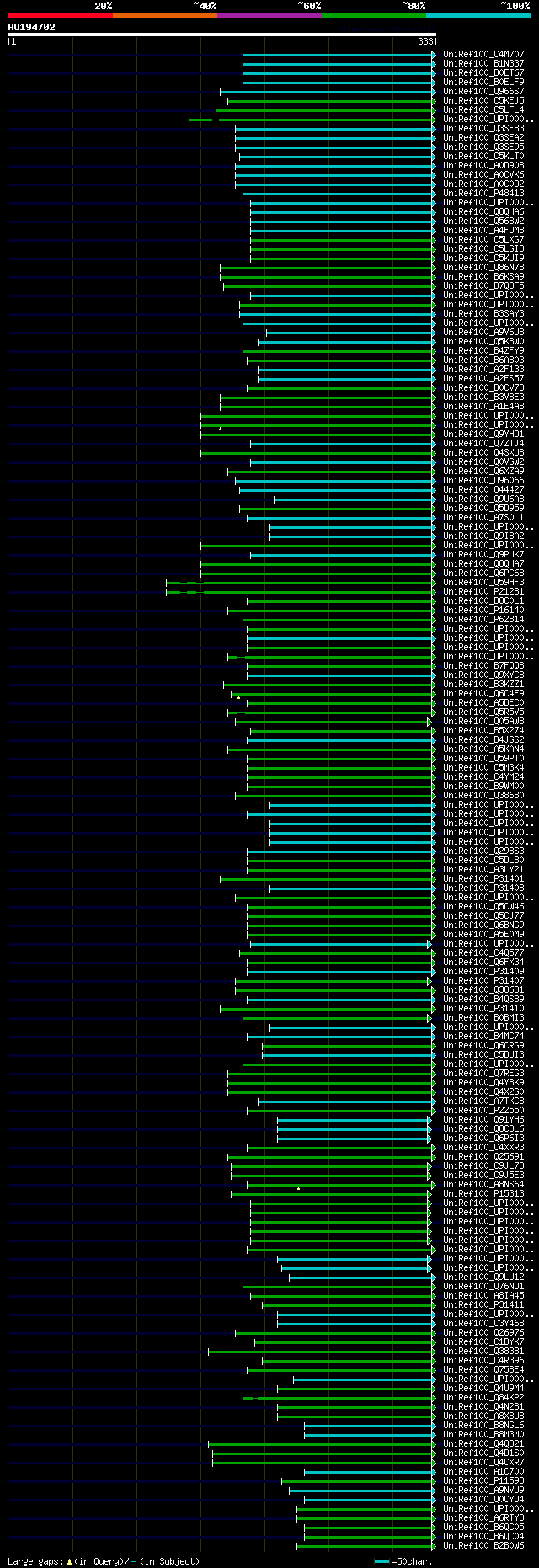
Task: Open hit UniRef100_B3VBE3
Action: coord(483,397)
